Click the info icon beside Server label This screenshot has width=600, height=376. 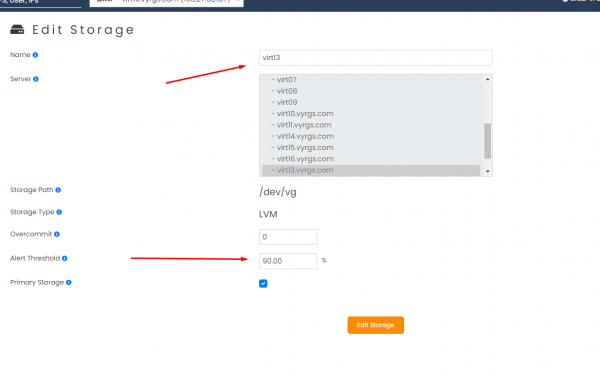(36, 79)
